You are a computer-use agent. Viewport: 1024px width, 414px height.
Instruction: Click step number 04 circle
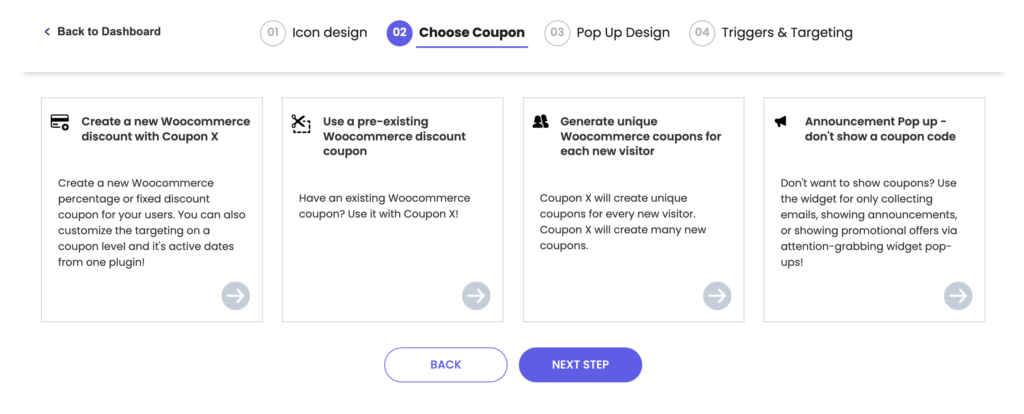pyautogui.click(x=702, y=33)
